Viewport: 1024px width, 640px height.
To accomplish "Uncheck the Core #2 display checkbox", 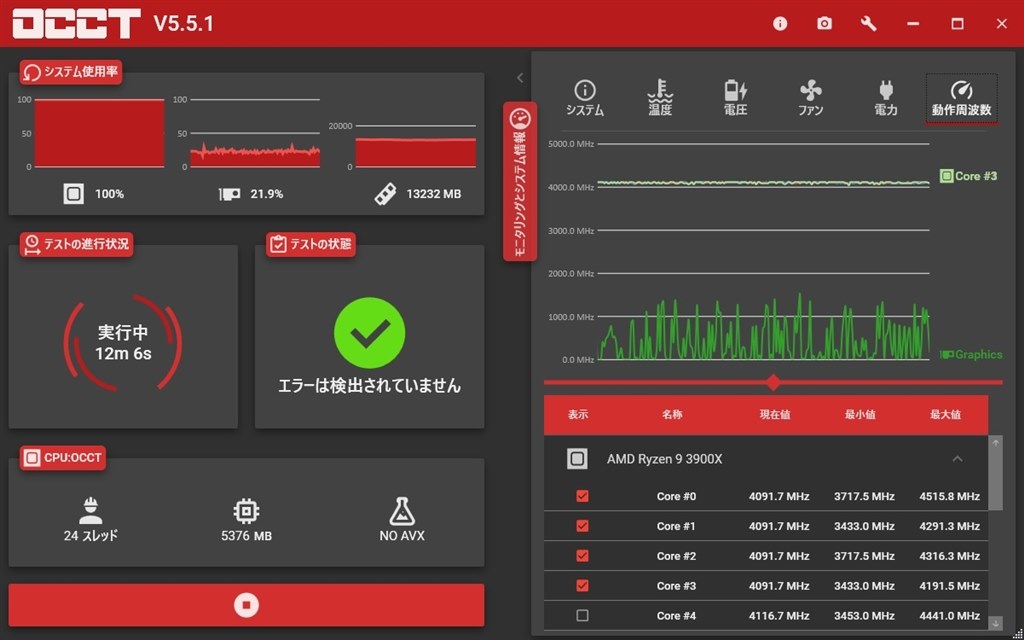I will tap(582, 556).
